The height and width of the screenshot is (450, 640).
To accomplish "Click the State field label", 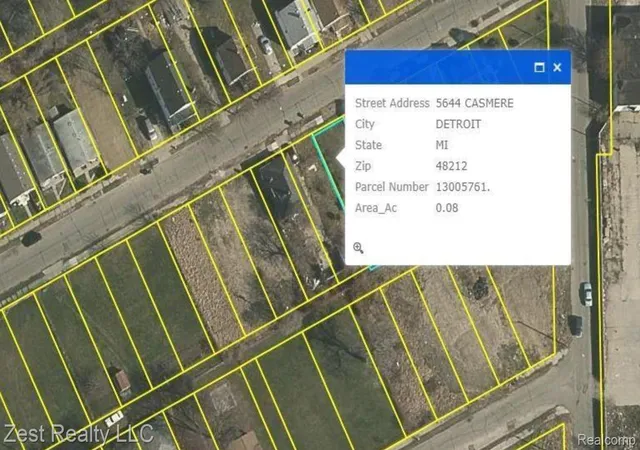I will (368, 145).
